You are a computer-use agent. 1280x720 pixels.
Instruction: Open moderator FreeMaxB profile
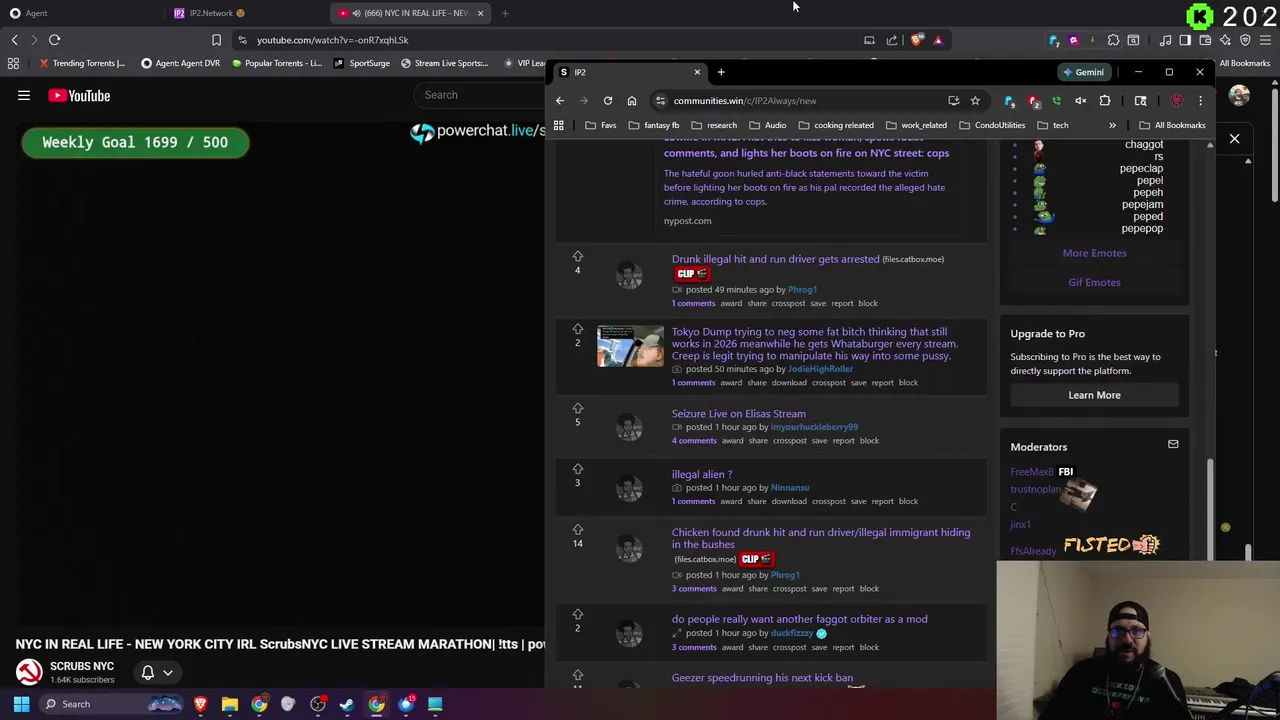coord(1032,472)
